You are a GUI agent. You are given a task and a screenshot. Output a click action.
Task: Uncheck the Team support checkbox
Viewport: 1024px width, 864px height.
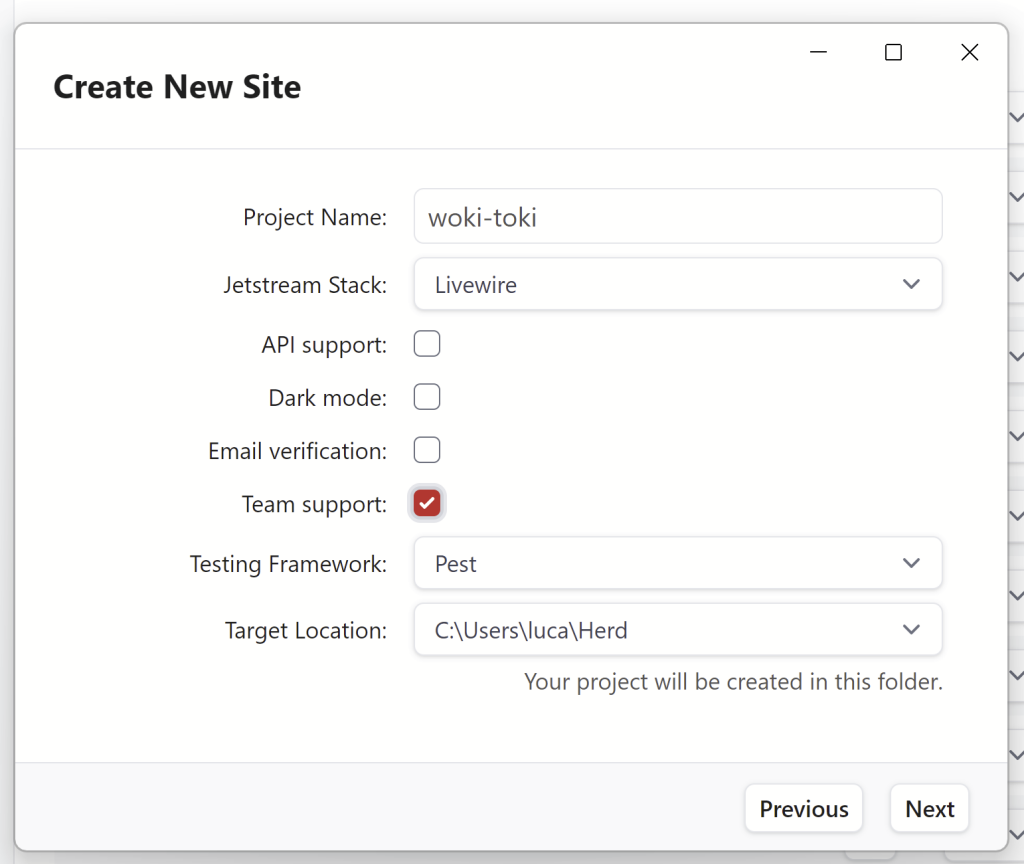(427, 504)
